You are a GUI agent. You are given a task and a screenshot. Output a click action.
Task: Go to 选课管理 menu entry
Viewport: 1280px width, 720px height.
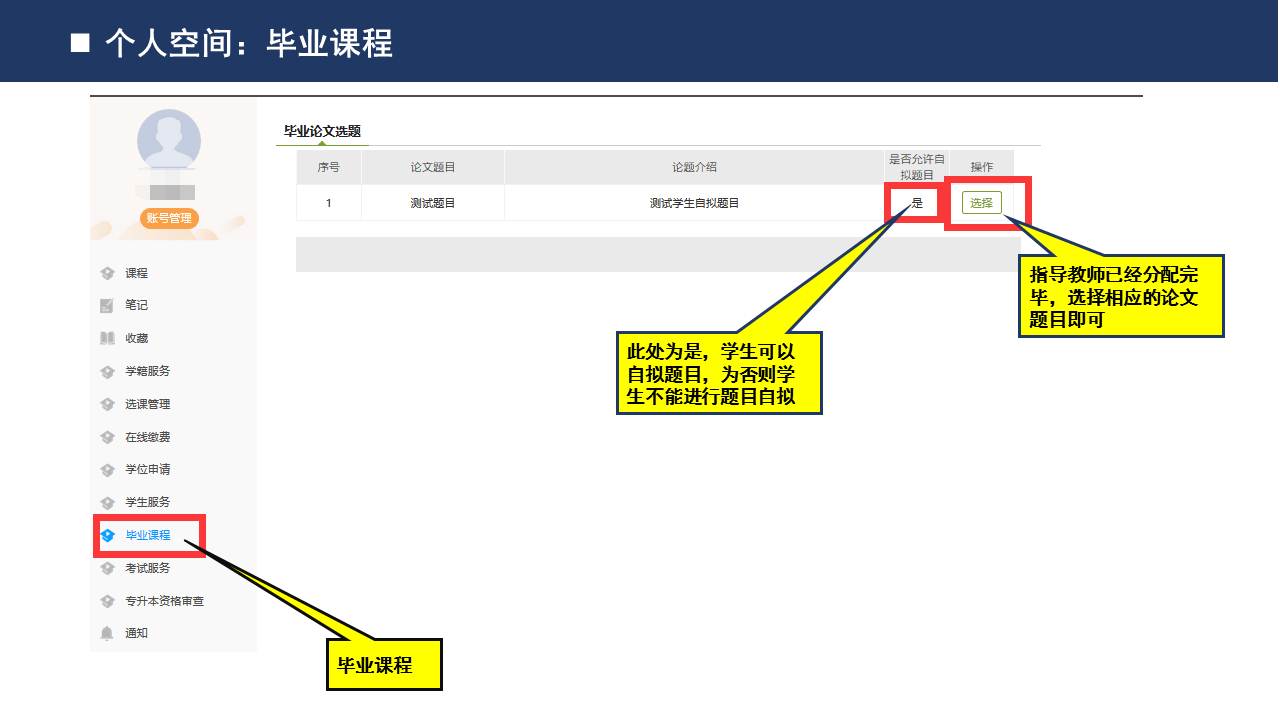pyautogui.click(x=147, y=404)
